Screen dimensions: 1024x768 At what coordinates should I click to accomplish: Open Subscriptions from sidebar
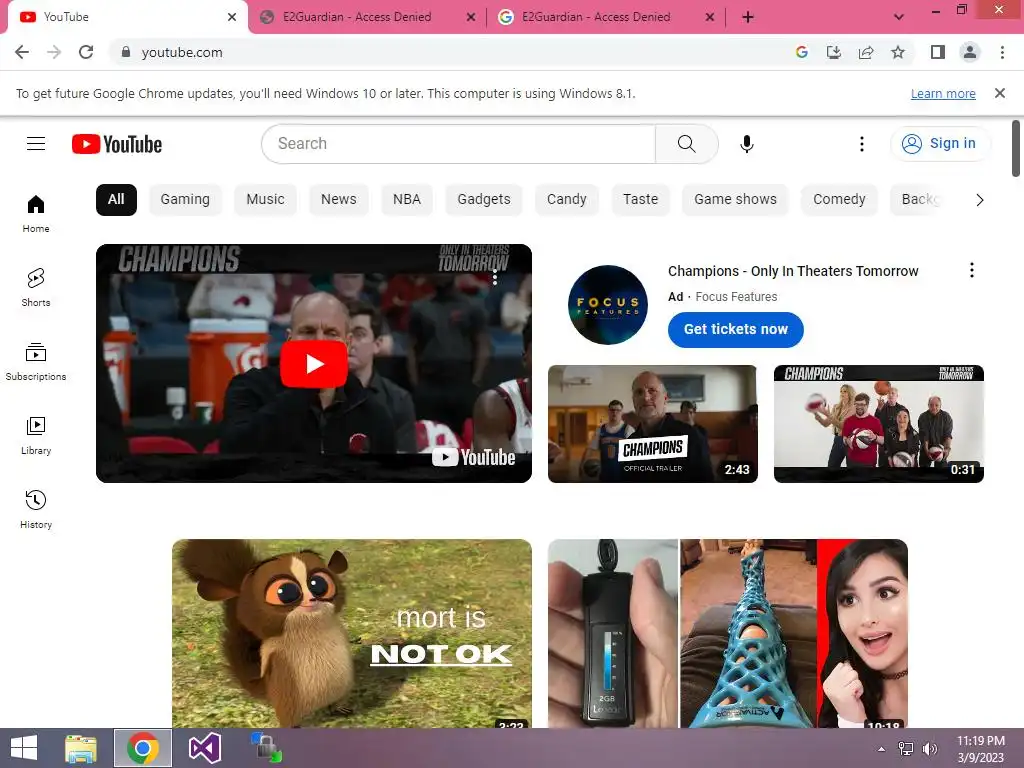coord(36,361)
